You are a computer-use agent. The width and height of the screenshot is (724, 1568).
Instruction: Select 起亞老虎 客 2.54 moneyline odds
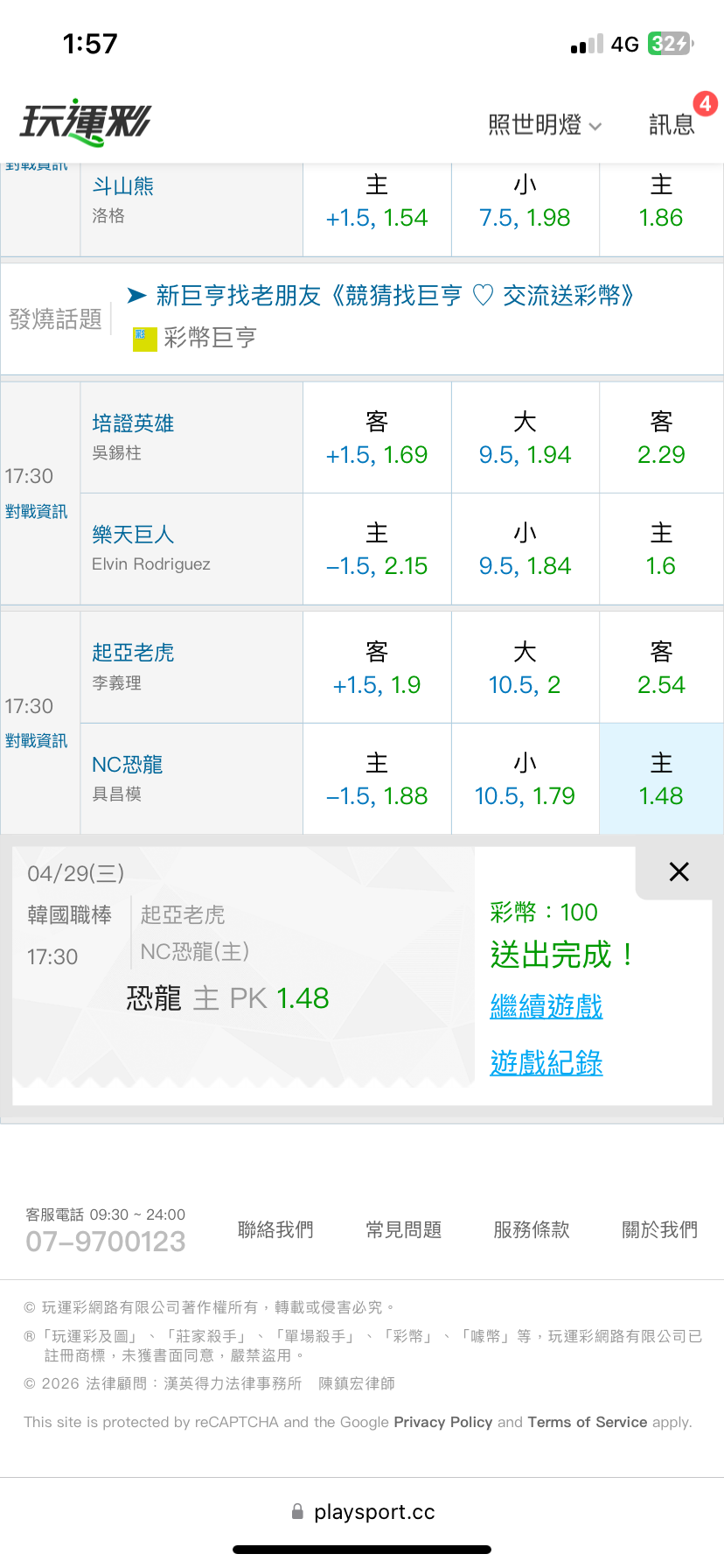[x=661, y=668]
